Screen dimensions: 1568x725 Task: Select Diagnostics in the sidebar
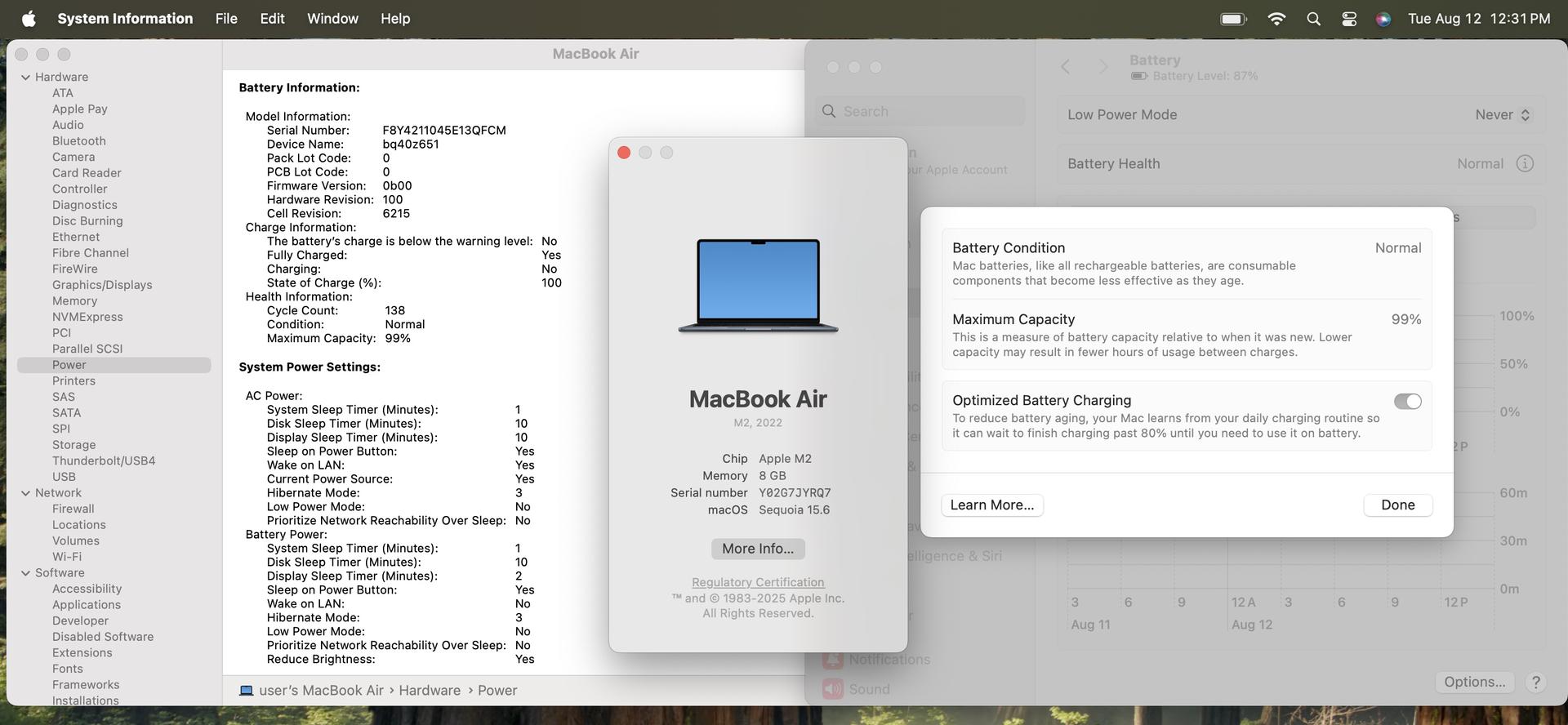tap(85, 205)
